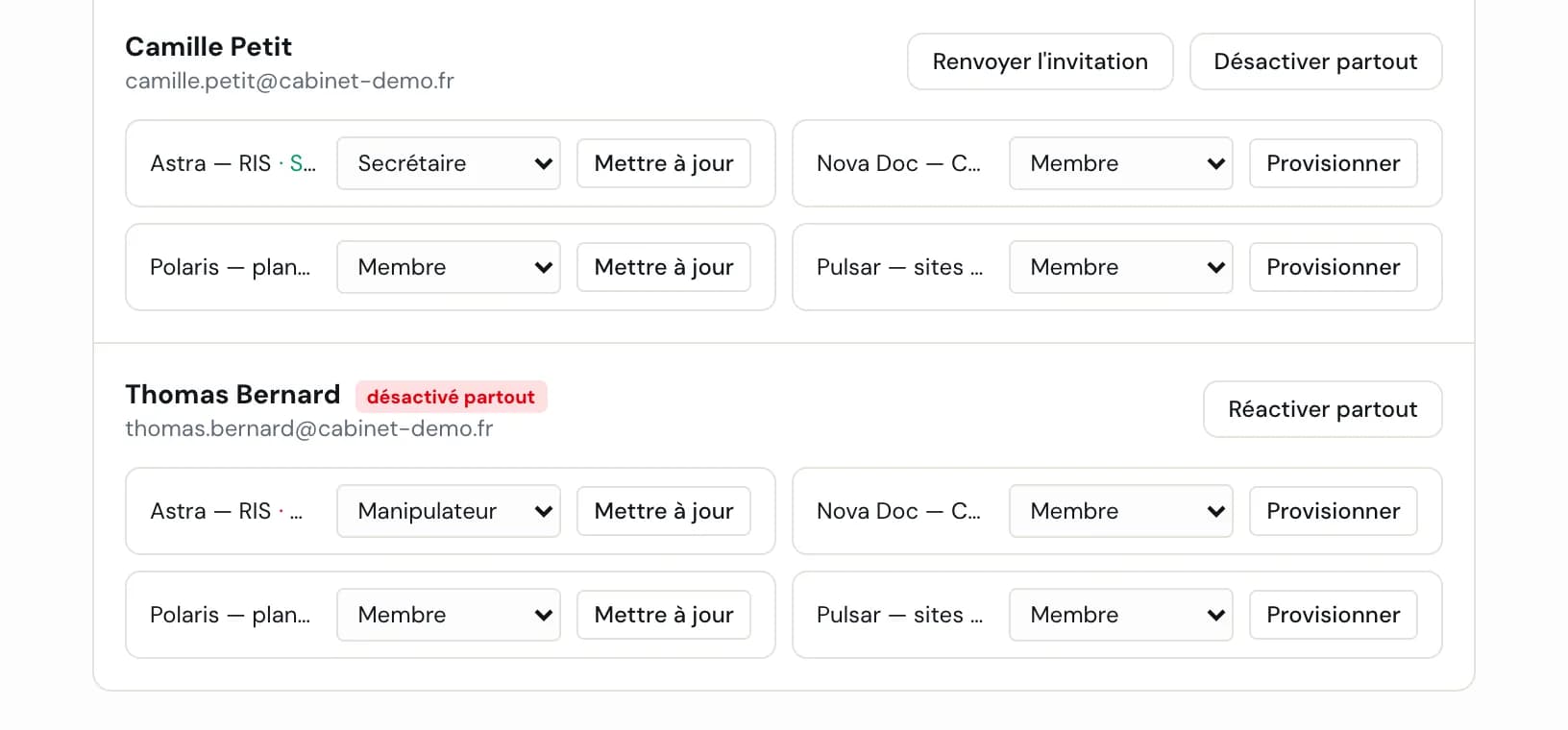The image size is (1568, 730).
Task: Click the 'Polaris — plan…' label in Camille's card
Action: [231, 267]
